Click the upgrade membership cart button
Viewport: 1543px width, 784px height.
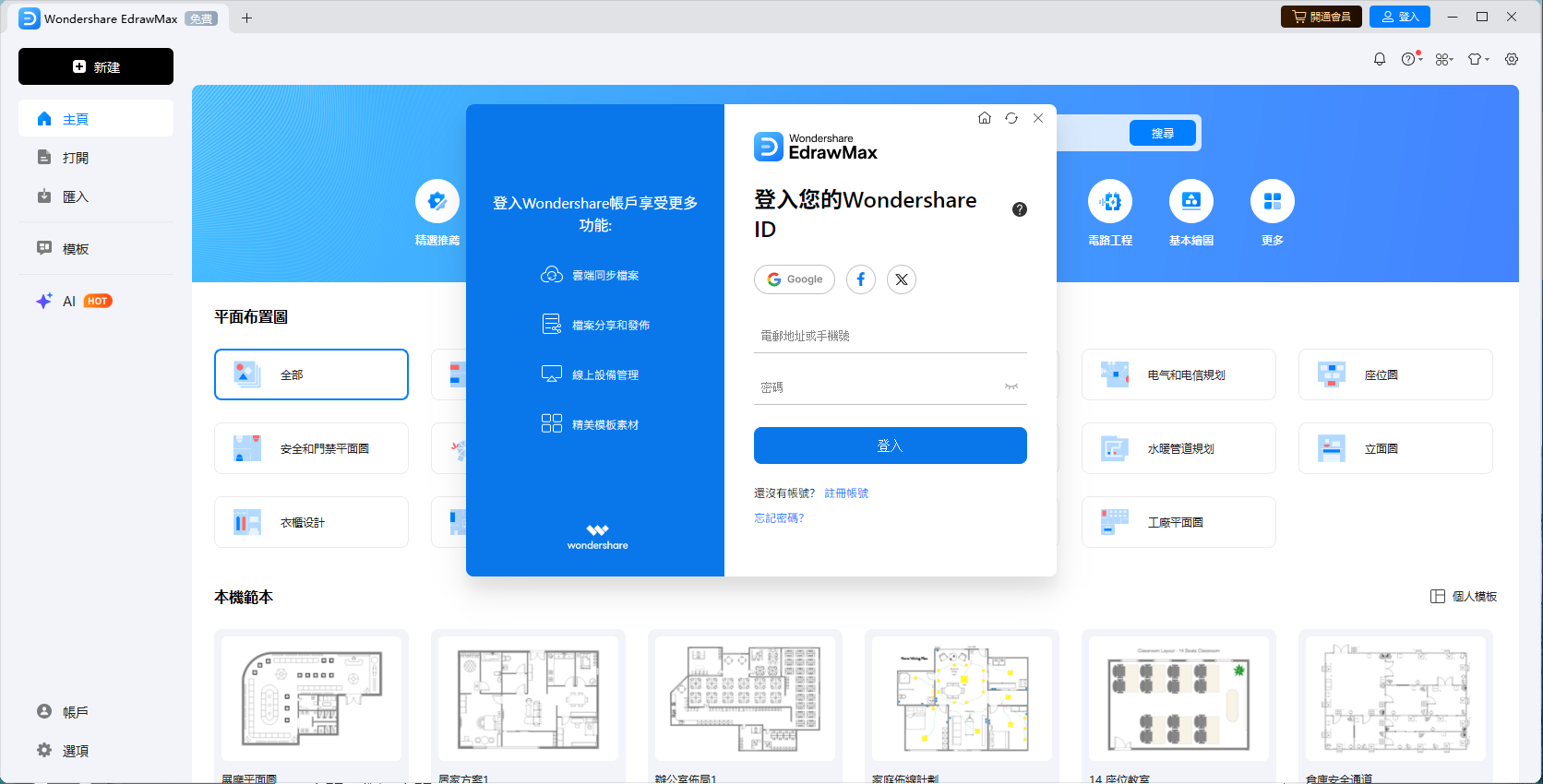tap(1322, 17)
